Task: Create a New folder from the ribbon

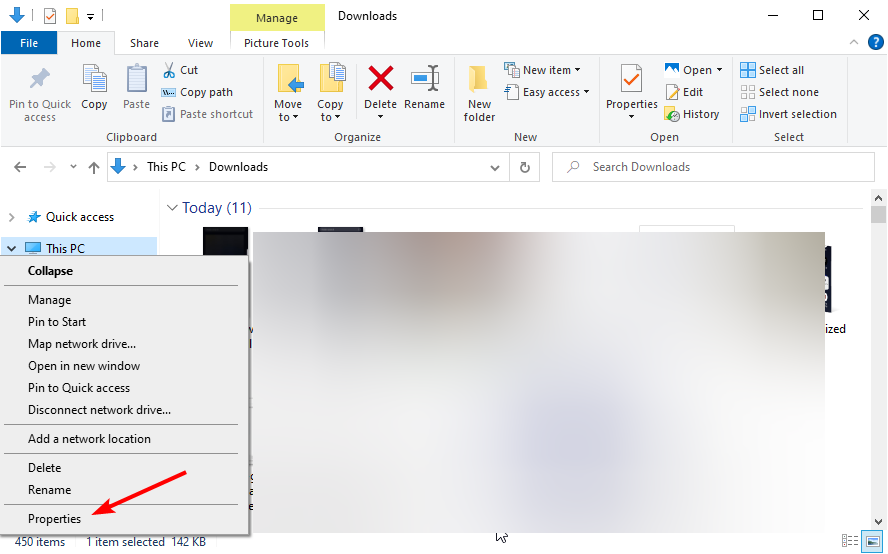Action: click(479, 93)
